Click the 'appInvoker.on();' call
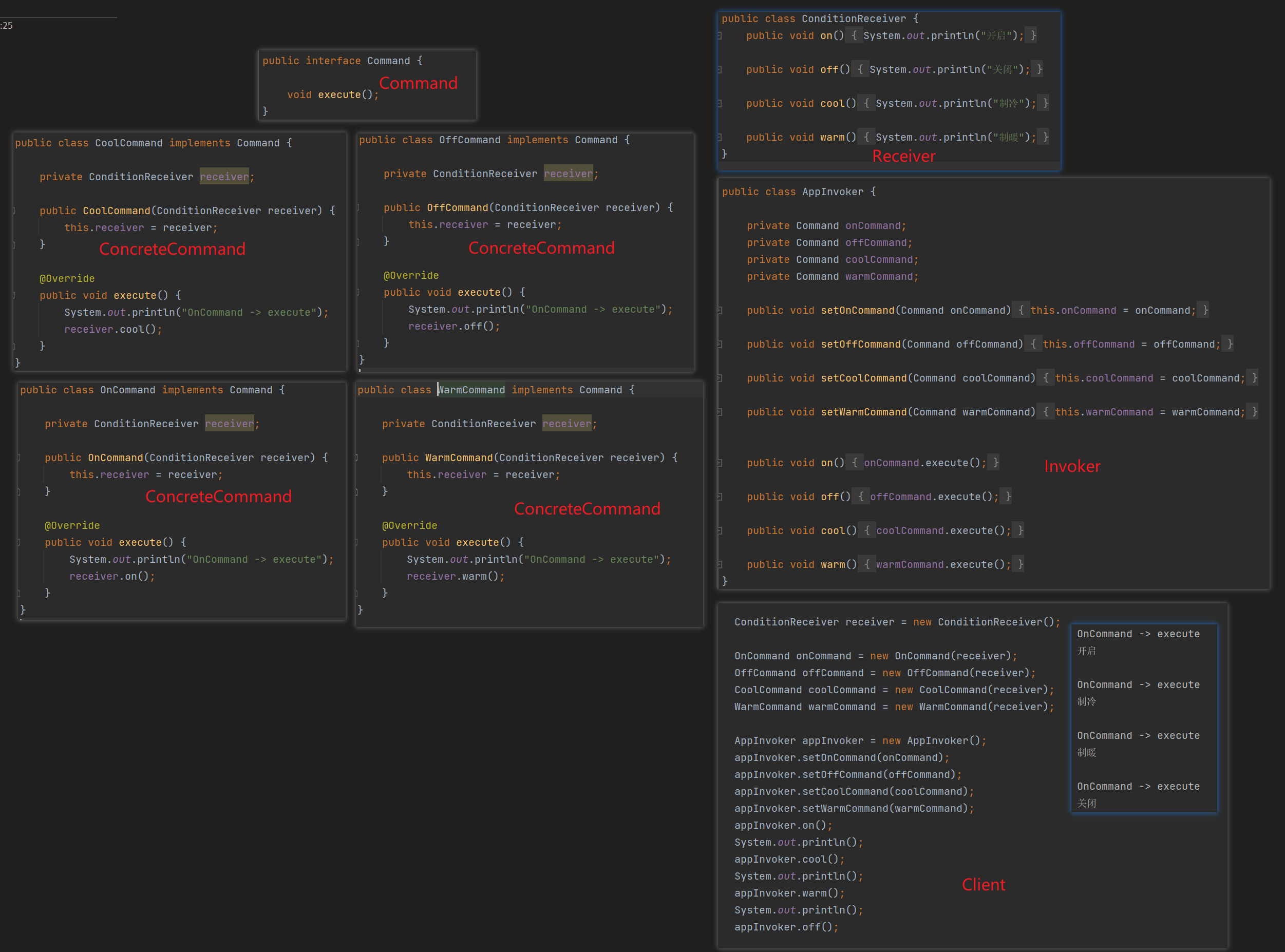 [x=784, y=826]
